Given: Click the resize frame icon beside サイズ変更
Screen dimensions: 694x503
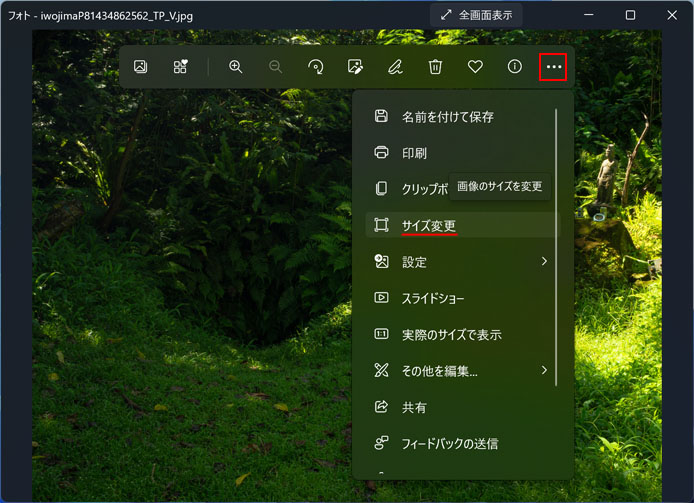Looking at the screenshot, I should coord(381,225).
